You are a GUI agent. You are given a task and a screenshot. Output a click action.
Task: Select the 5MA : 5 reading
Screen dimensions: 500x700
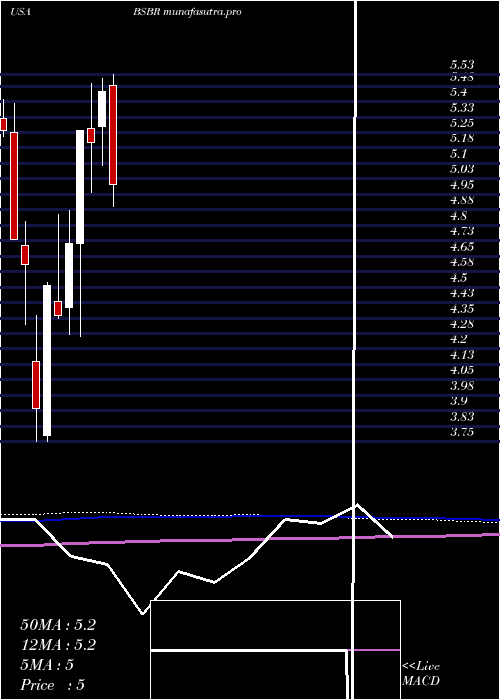(x=47, y=665)
